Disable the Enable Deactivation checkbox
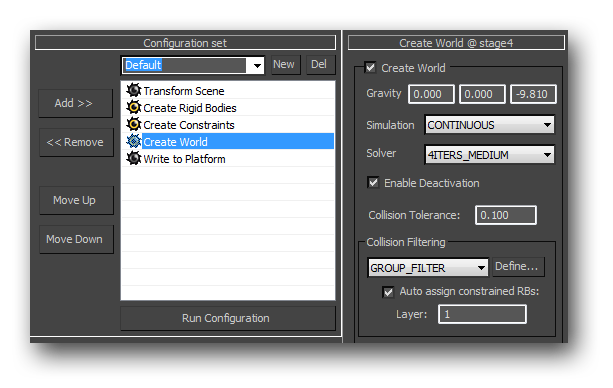 point(373,183)
